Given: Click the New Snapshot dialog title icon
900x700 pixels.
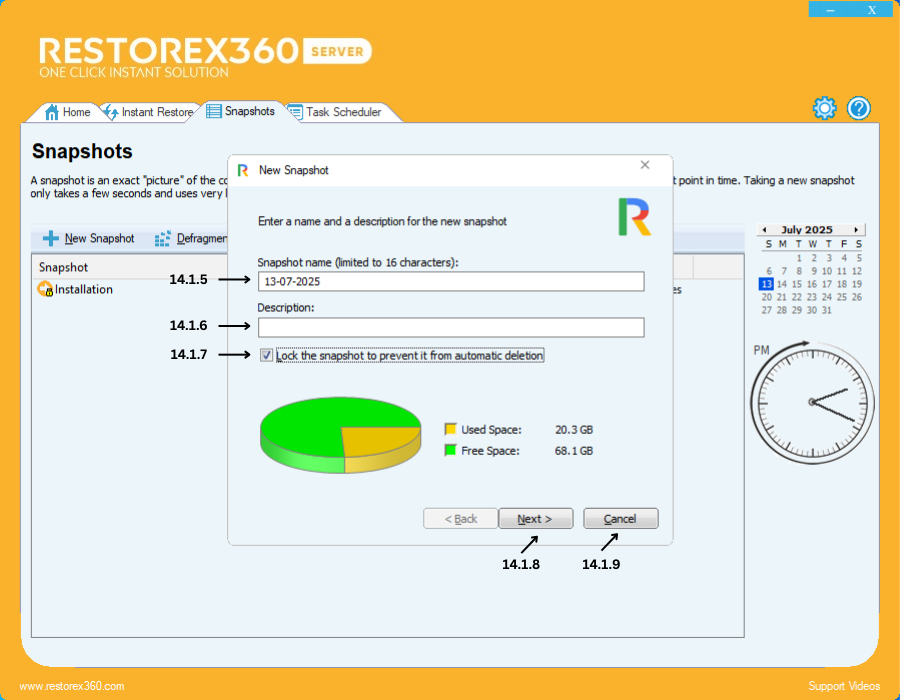Looking at the screenshot, I should 243,170.
